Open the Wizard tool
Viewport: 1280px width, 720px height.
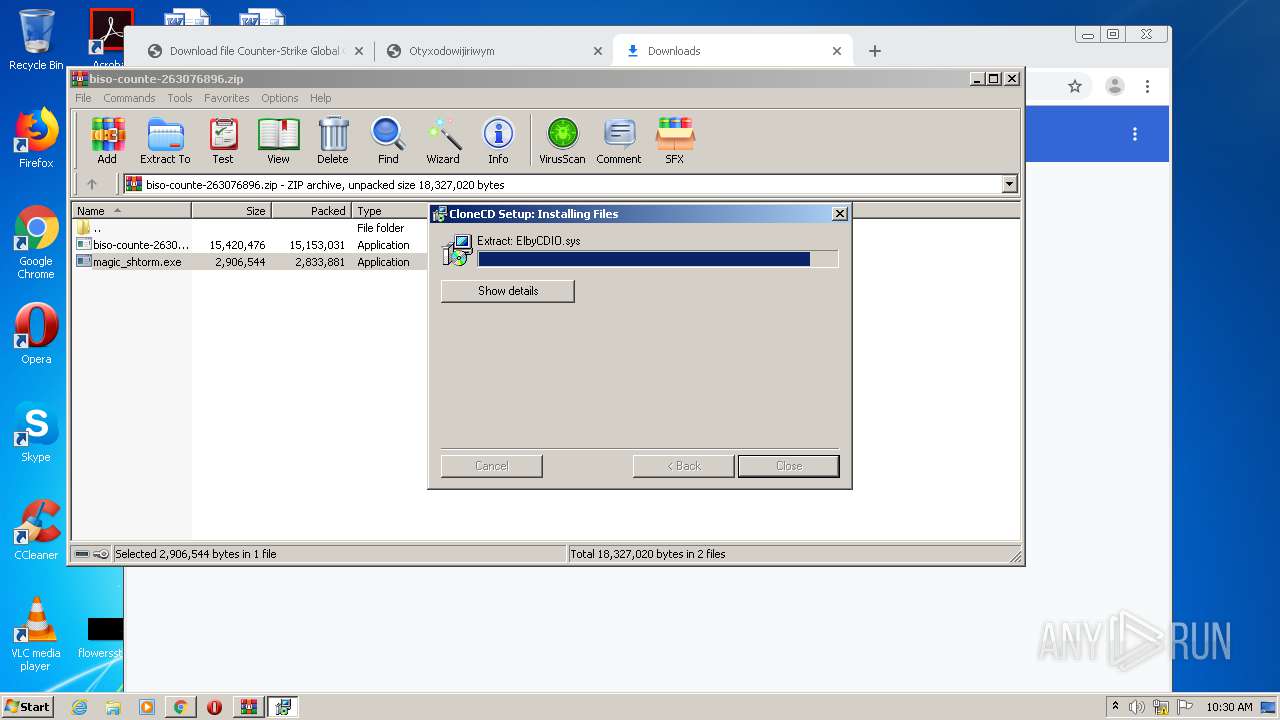point(443,140)
